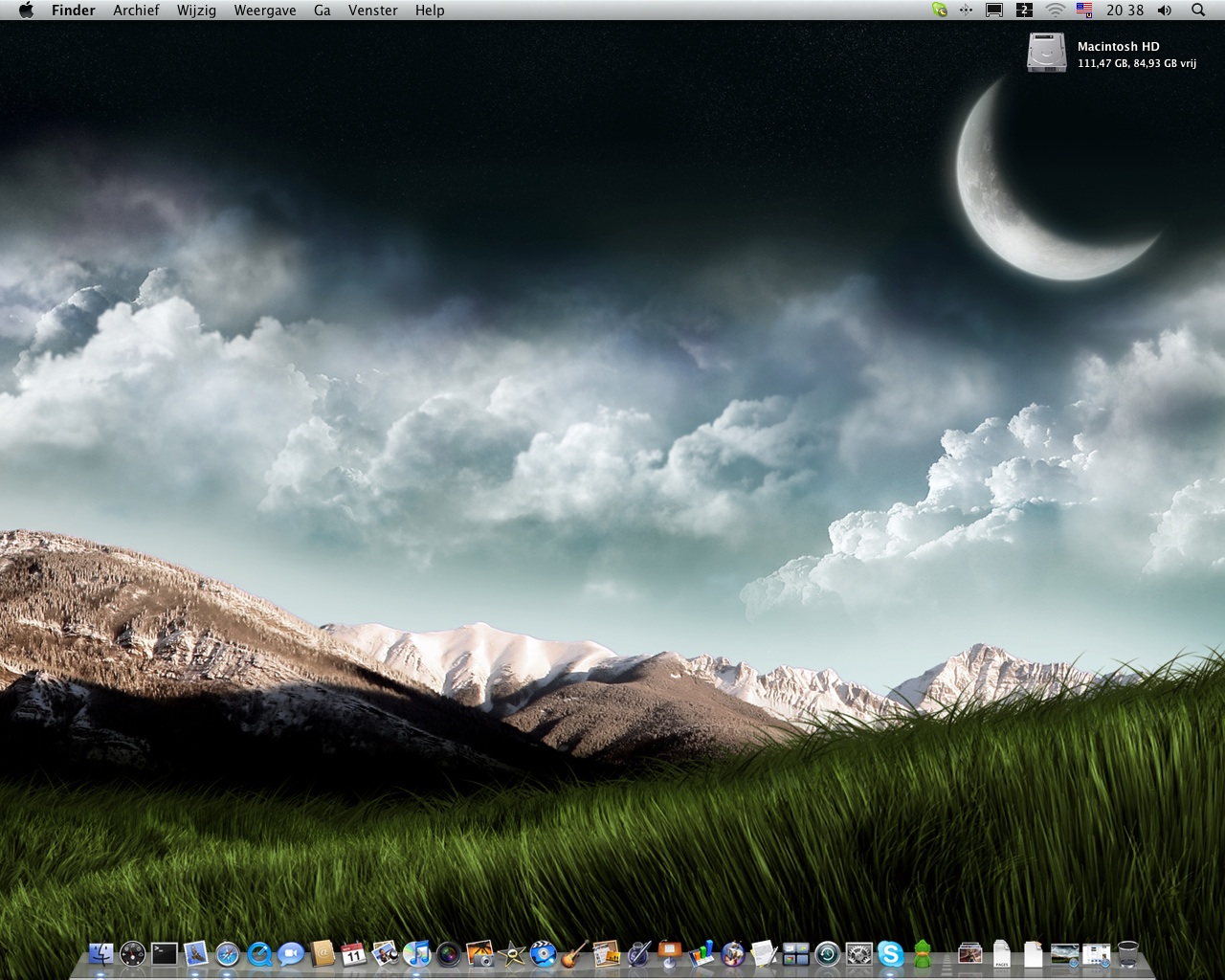1225x980 pixels.
Task: Open US flag input source menu
Action: point(1084,10)
